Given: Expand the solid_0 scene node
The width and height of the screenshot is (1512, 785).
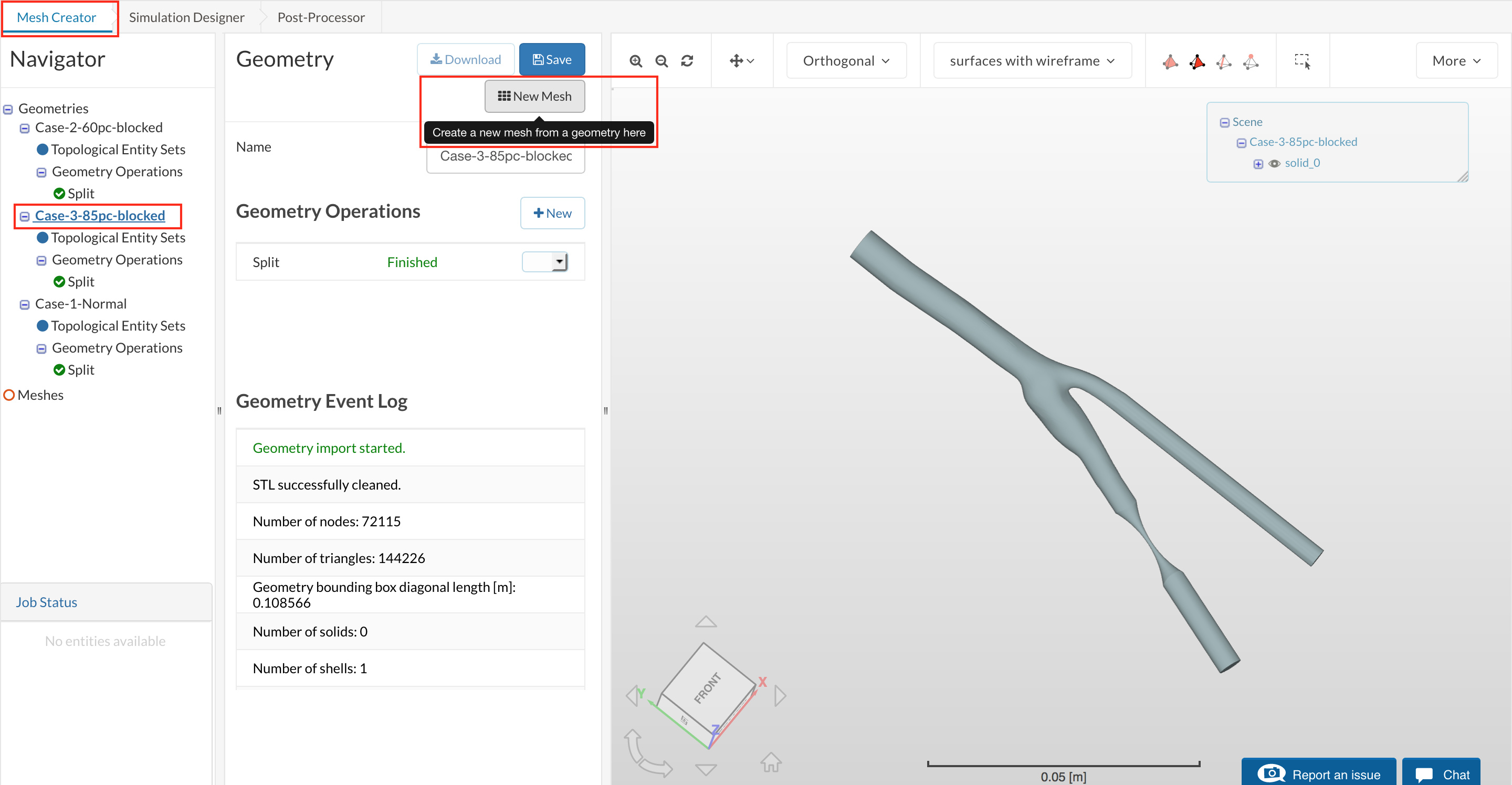Looking at the screenshot, I should (x=1258, y=164).
